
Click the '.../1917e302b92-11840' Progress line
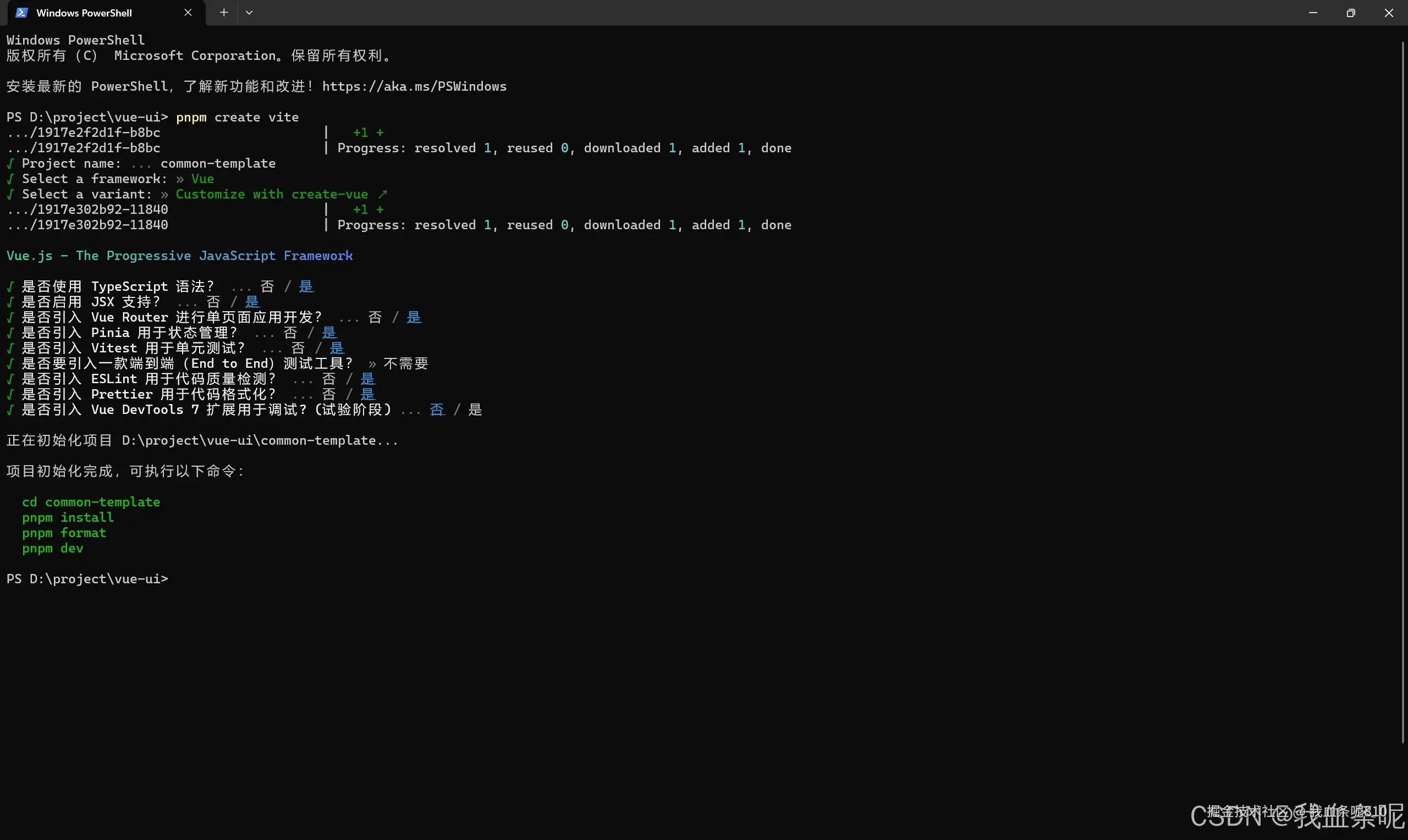click(x=399, y=225)
